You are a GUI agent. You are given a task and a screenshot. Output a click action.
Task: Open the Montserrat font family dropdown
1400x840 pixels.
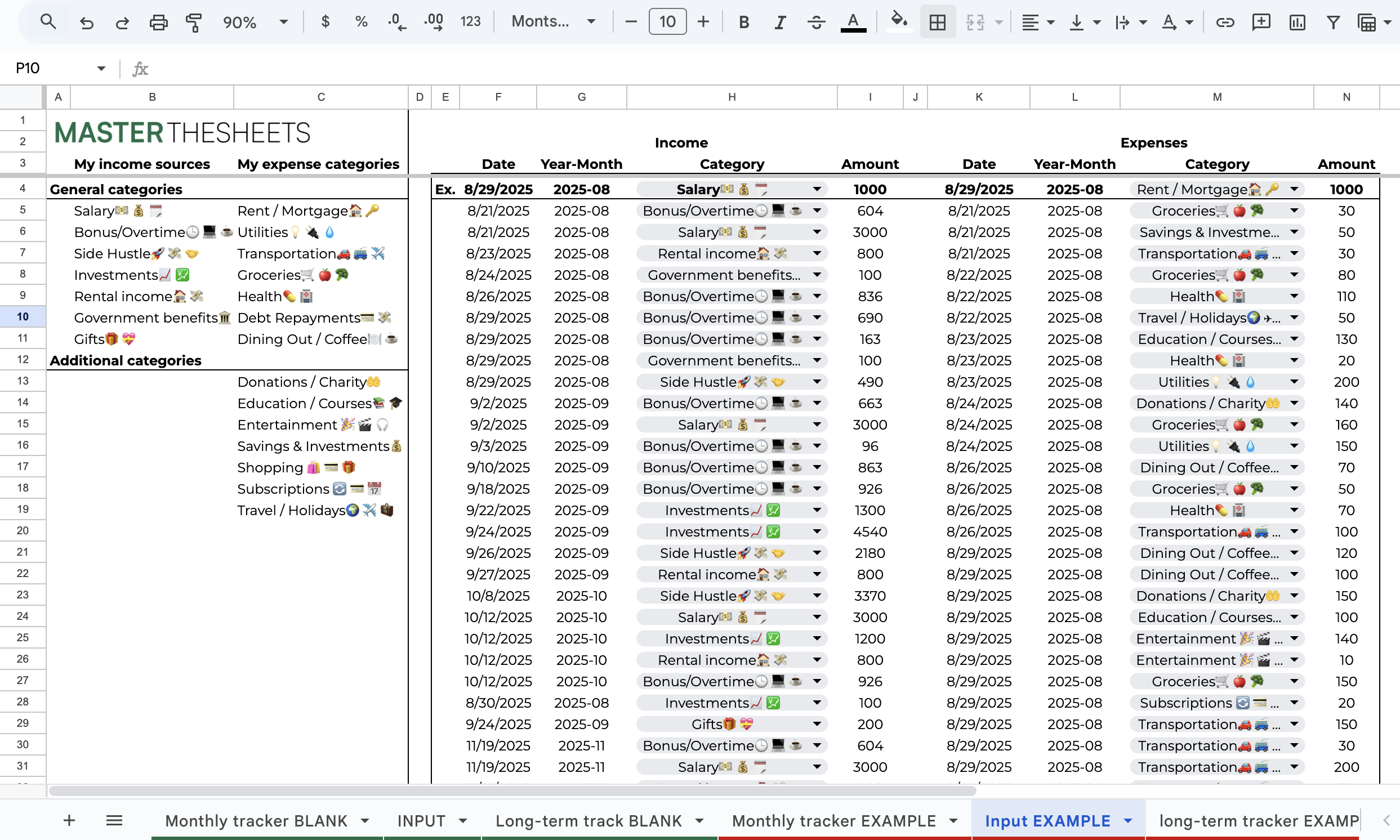coord(553,22)
